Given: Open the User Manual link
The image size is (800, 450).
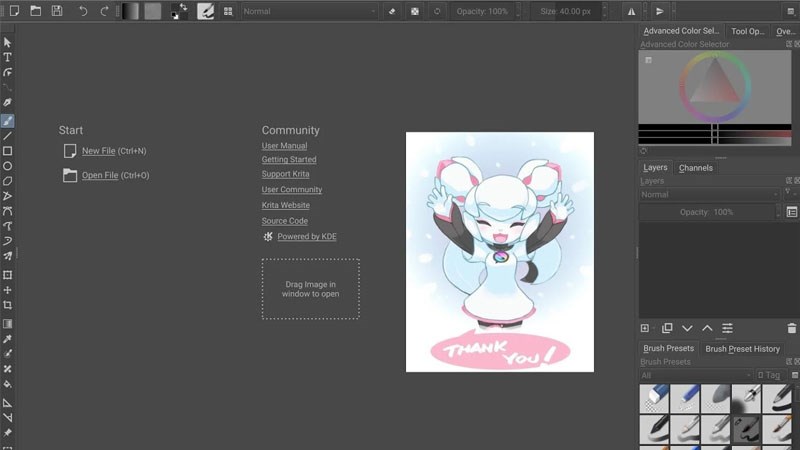Looking at the screenshot, I should pyautogui.click(x=284, y=146).
